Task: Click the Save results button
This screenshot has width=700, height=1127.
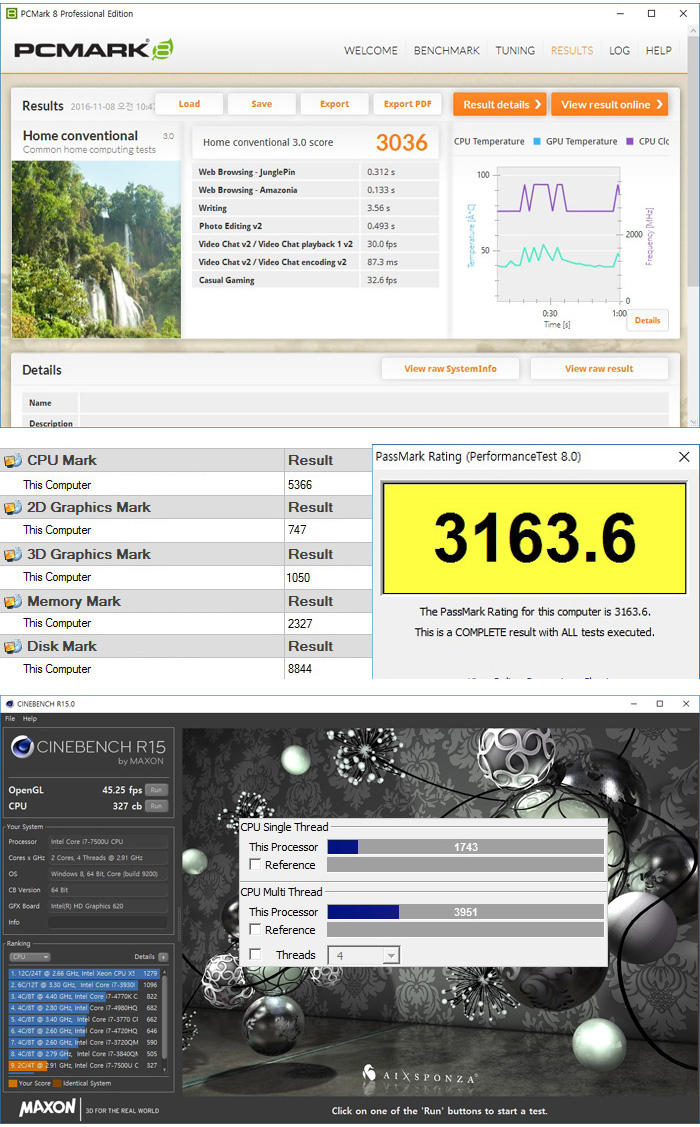Action: (262, 104)
